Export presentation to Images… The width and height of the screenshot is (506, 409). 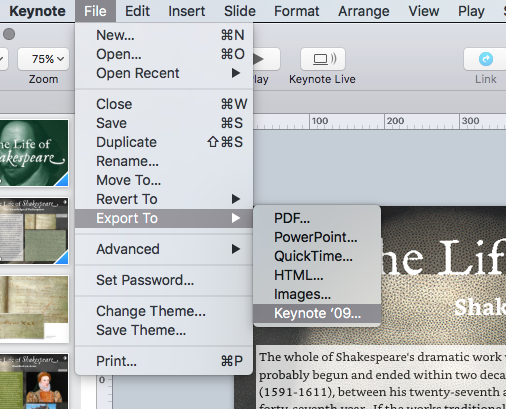[x=317, y=294]
